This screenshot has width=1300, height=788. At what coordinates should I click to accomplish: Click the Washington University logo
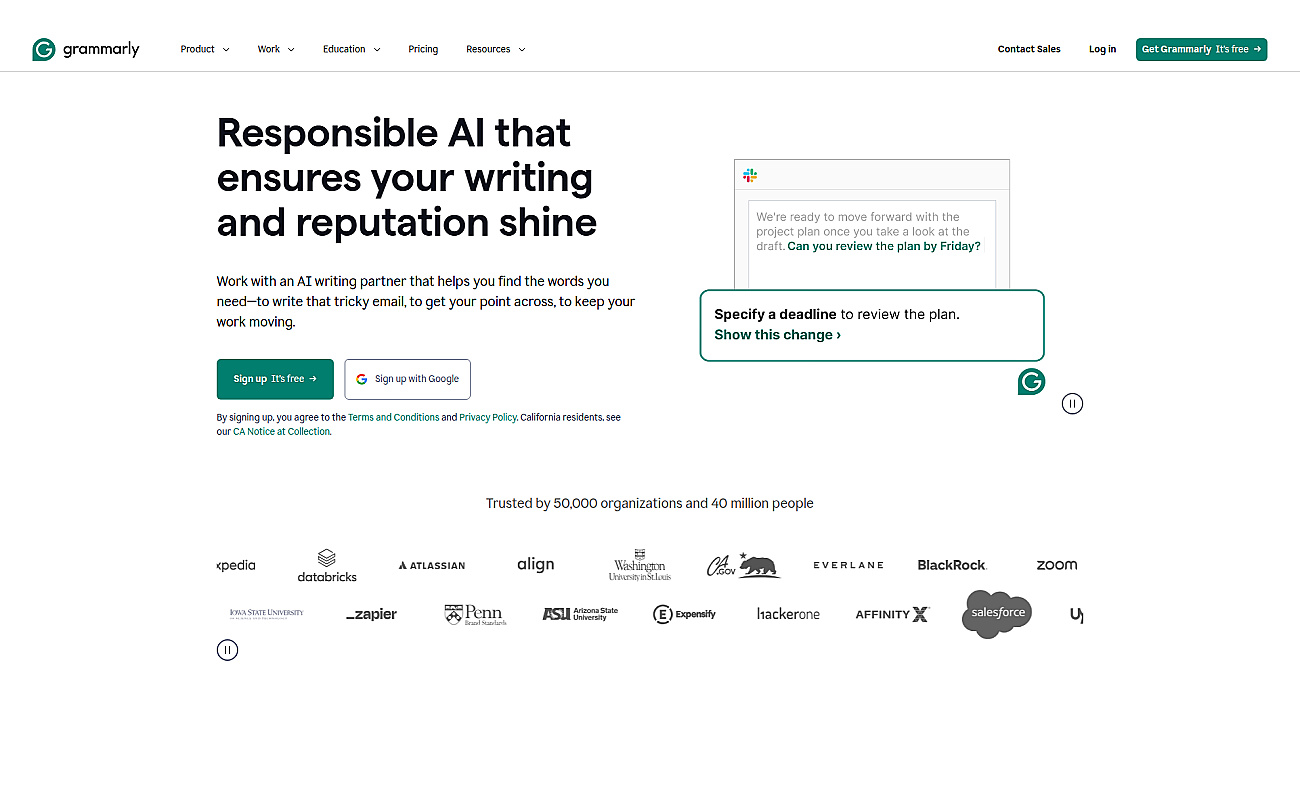(x=640, y=565)
